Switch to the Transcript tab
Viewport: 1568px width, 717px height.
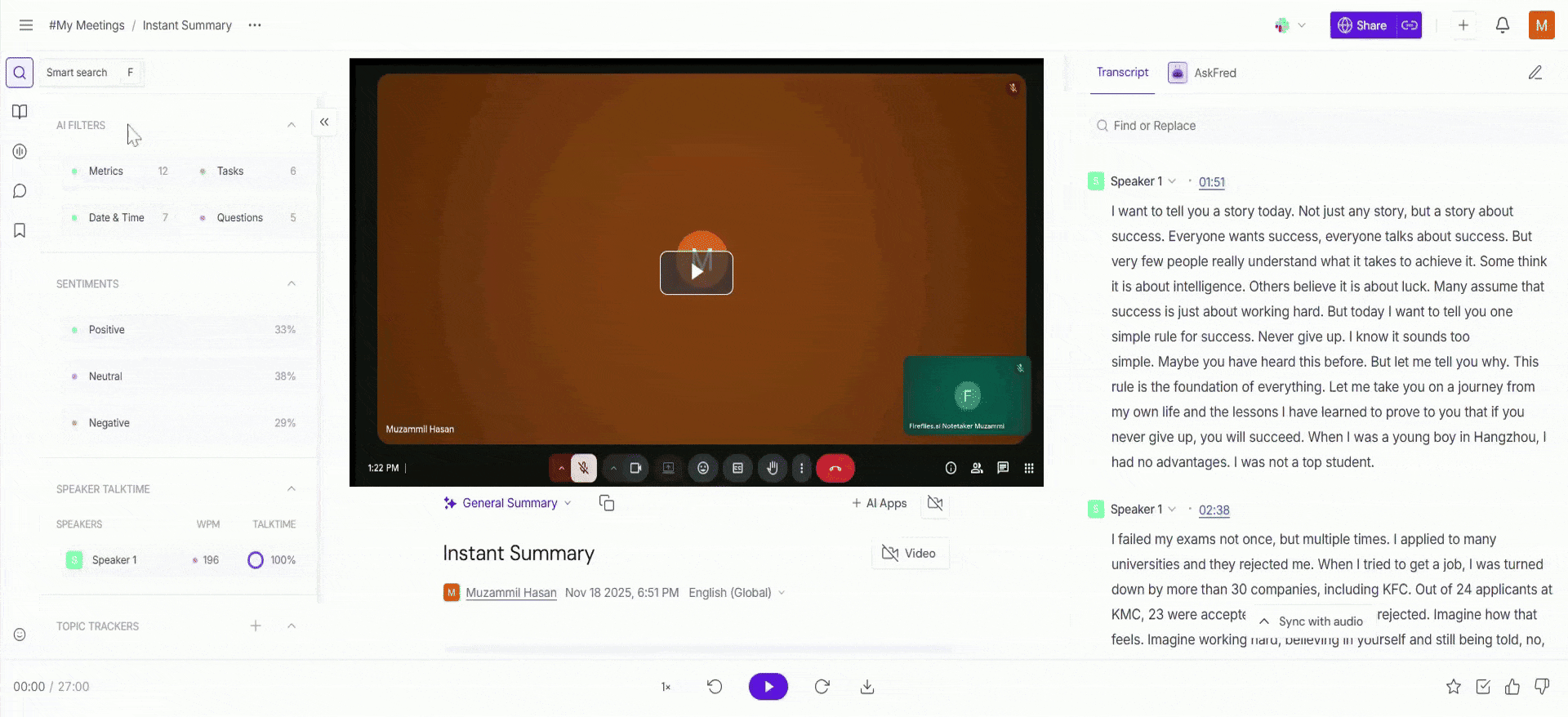pos(1122,73)
